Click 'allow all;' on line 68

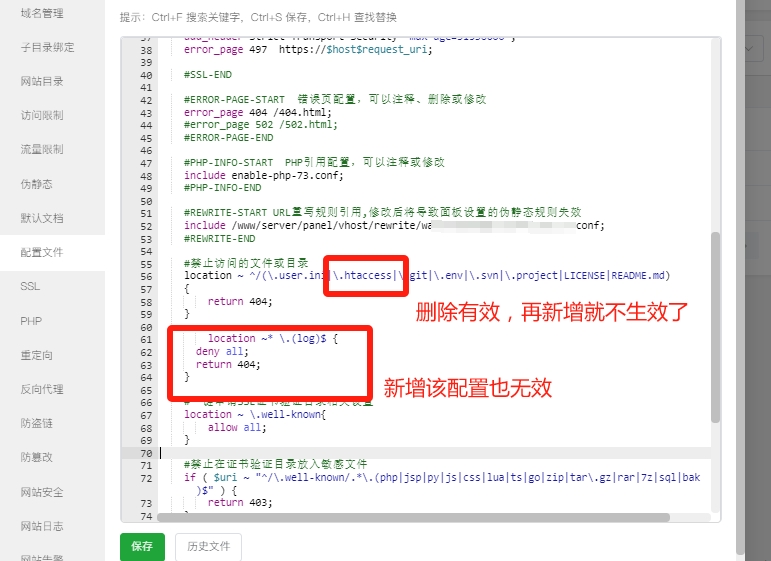pyautogui.click(x=237, y=427)
